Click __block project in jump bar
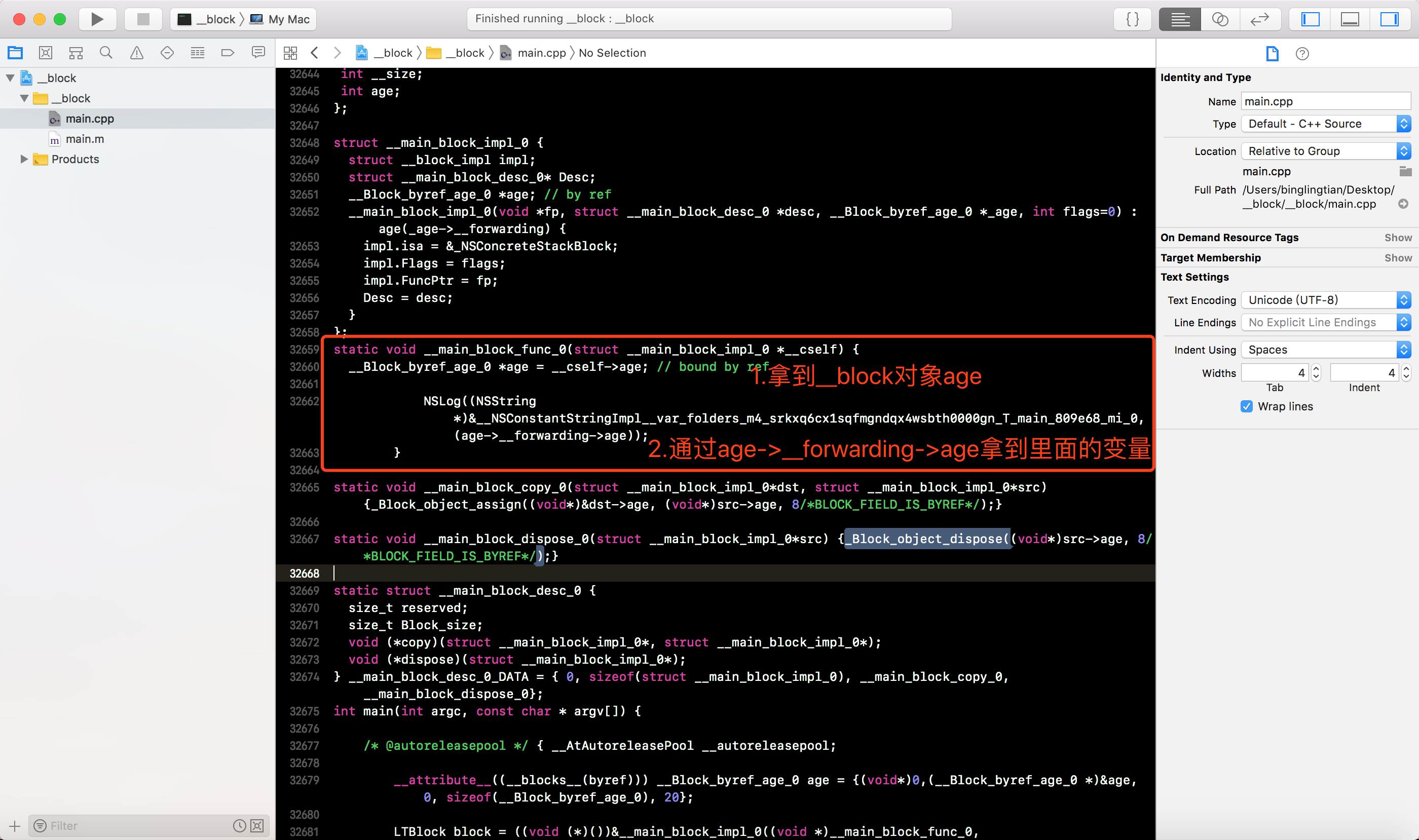Screen dimensions: 1419x840 point(385,53)
